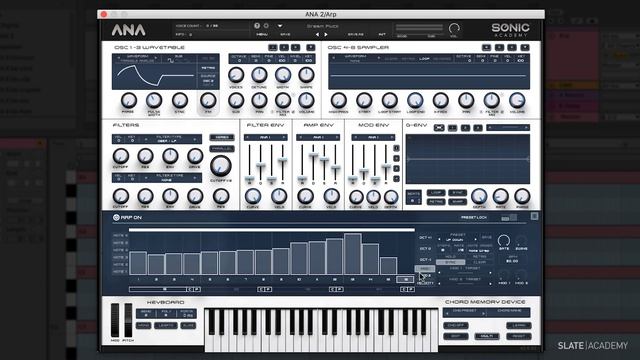Toggle the PRESET LOCK switch

click(x=509, y=218)
